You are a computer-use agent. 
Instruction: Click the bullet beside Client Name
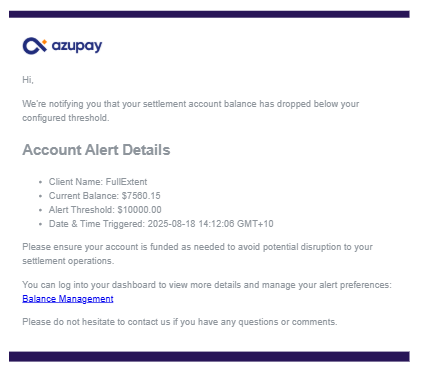click(40, 182)
